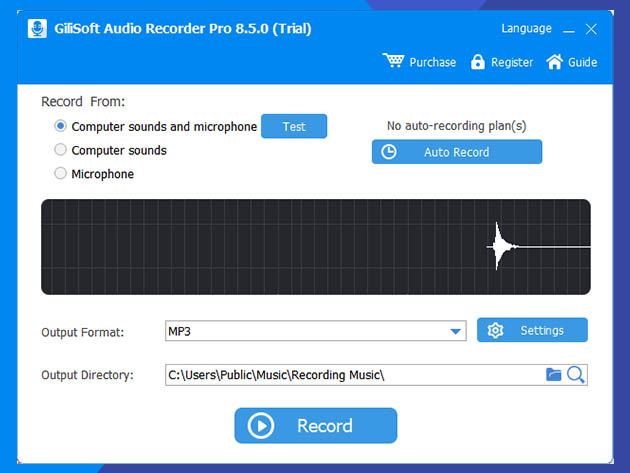Start recording with the Record button label

(x=325, y=426)
